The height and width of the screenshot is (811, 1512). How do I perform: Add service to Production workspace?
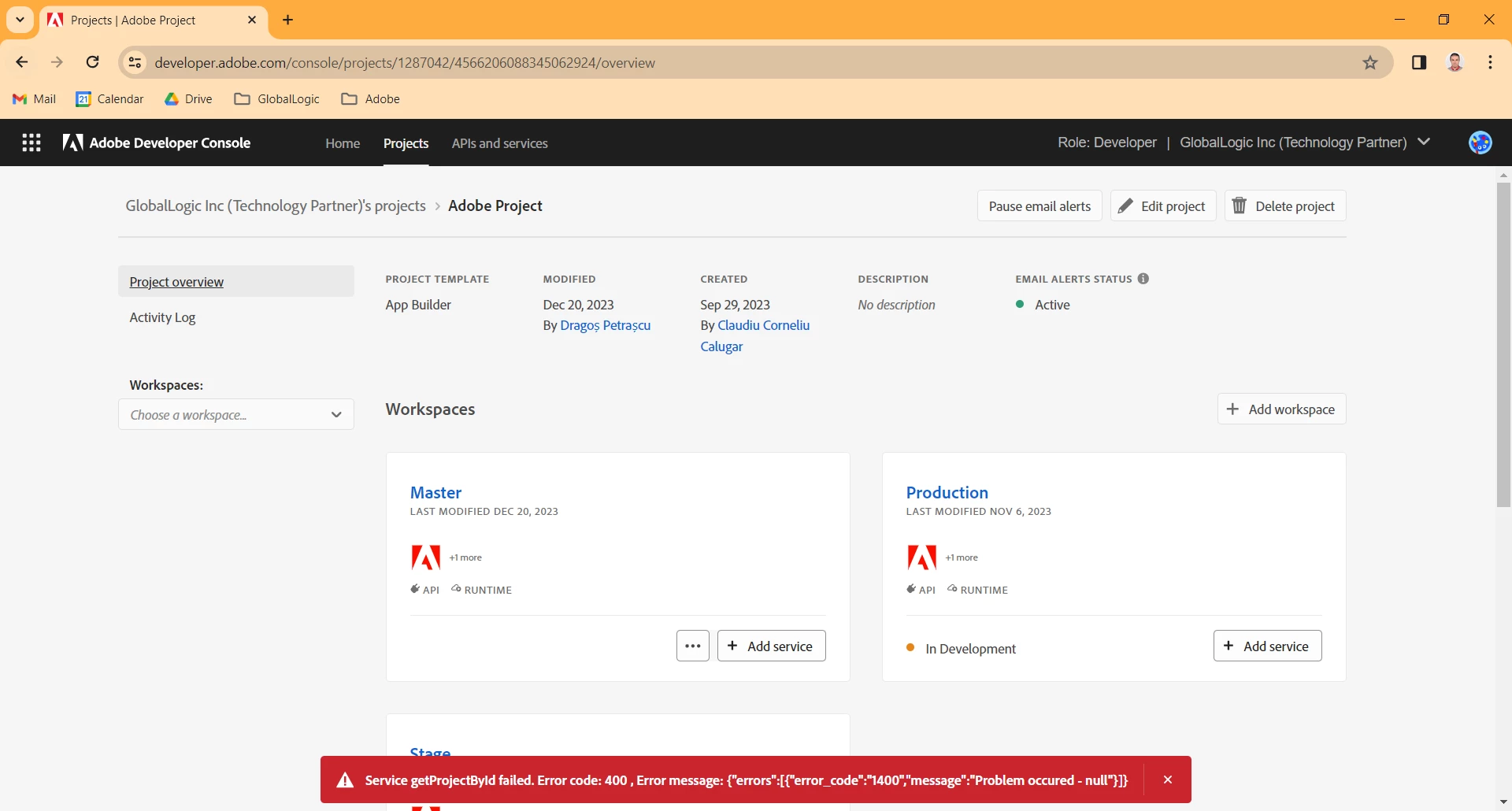[x=1268, y=646]
